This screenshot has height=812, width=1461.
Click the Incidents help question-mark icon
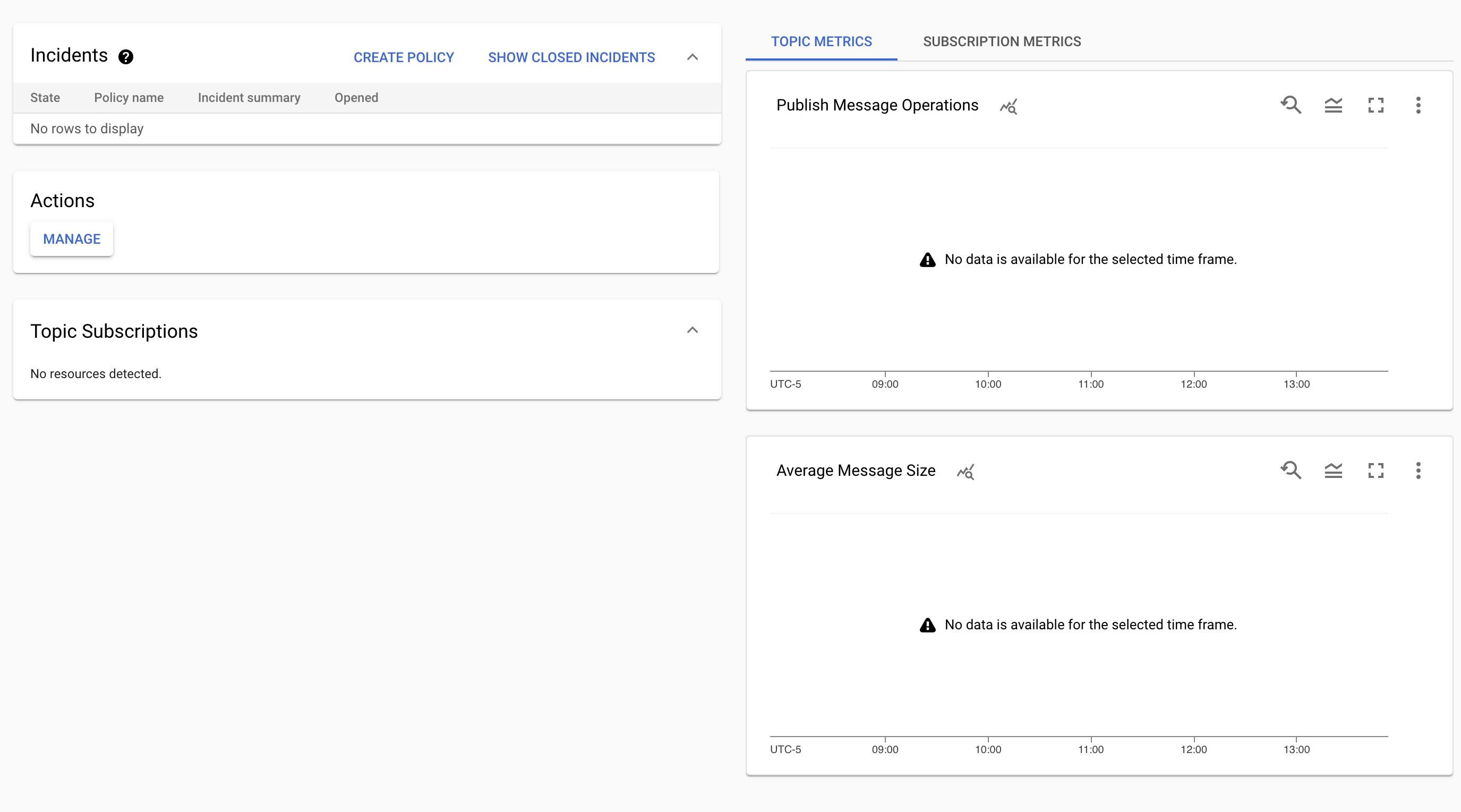[x=125, y=57]
